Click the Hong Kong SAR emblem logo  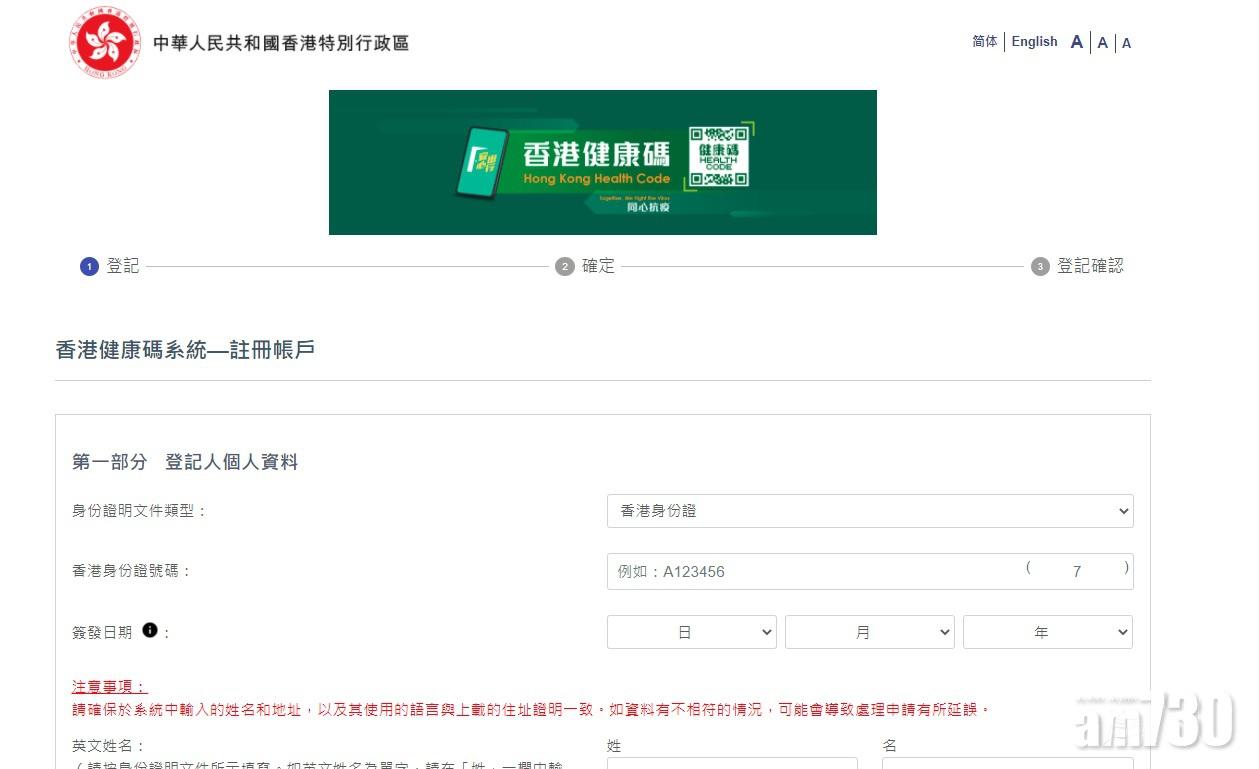click(x=104, y=42)
